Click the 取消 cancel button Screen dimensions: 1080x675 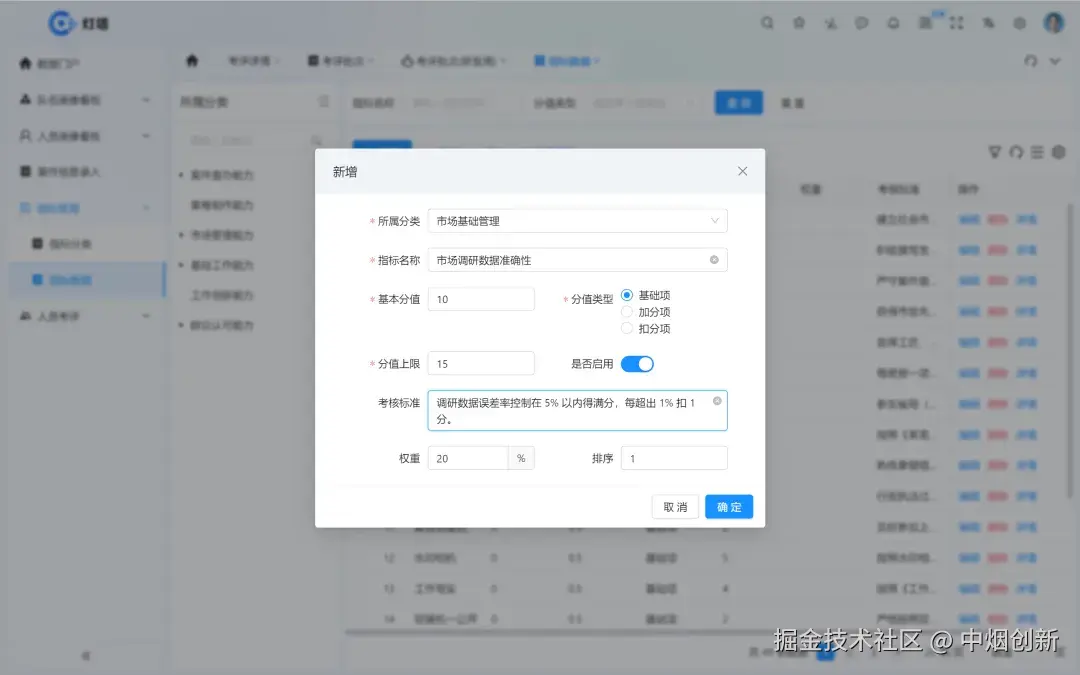click(675, 506)
